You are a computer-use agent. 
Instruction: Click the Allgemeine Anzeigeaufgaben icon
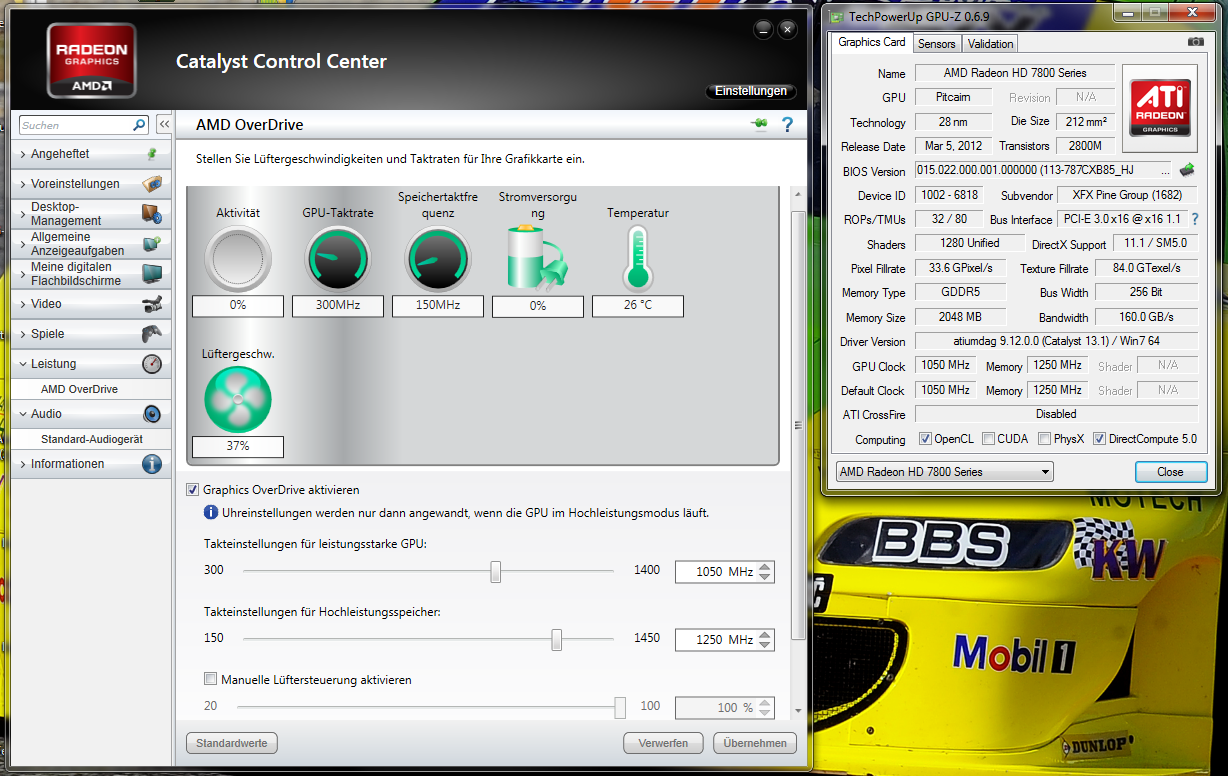coord(151,244)
